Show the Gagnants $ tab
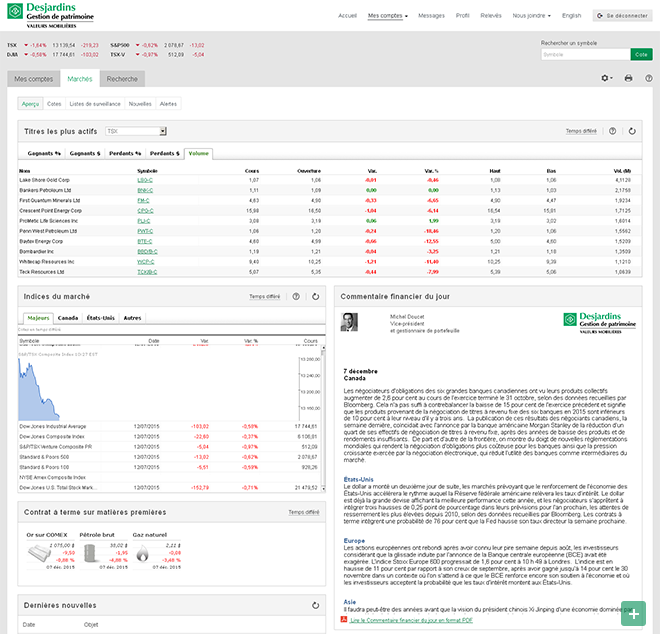The width and height of the screenshot is (660, 634). pyautogui.click(x=85, y=153)
